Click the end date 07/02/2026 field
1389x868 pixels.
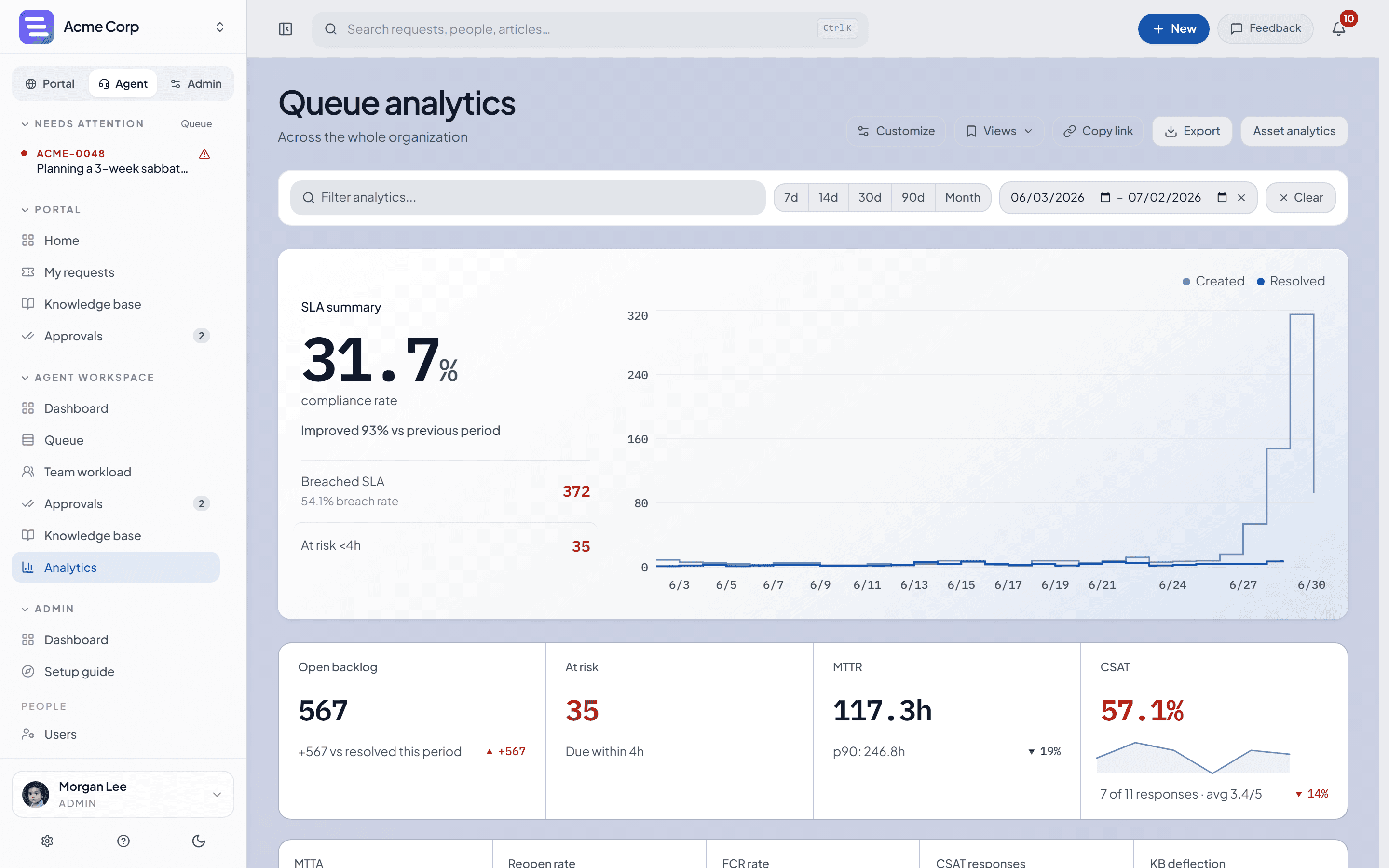point(1165,198)
